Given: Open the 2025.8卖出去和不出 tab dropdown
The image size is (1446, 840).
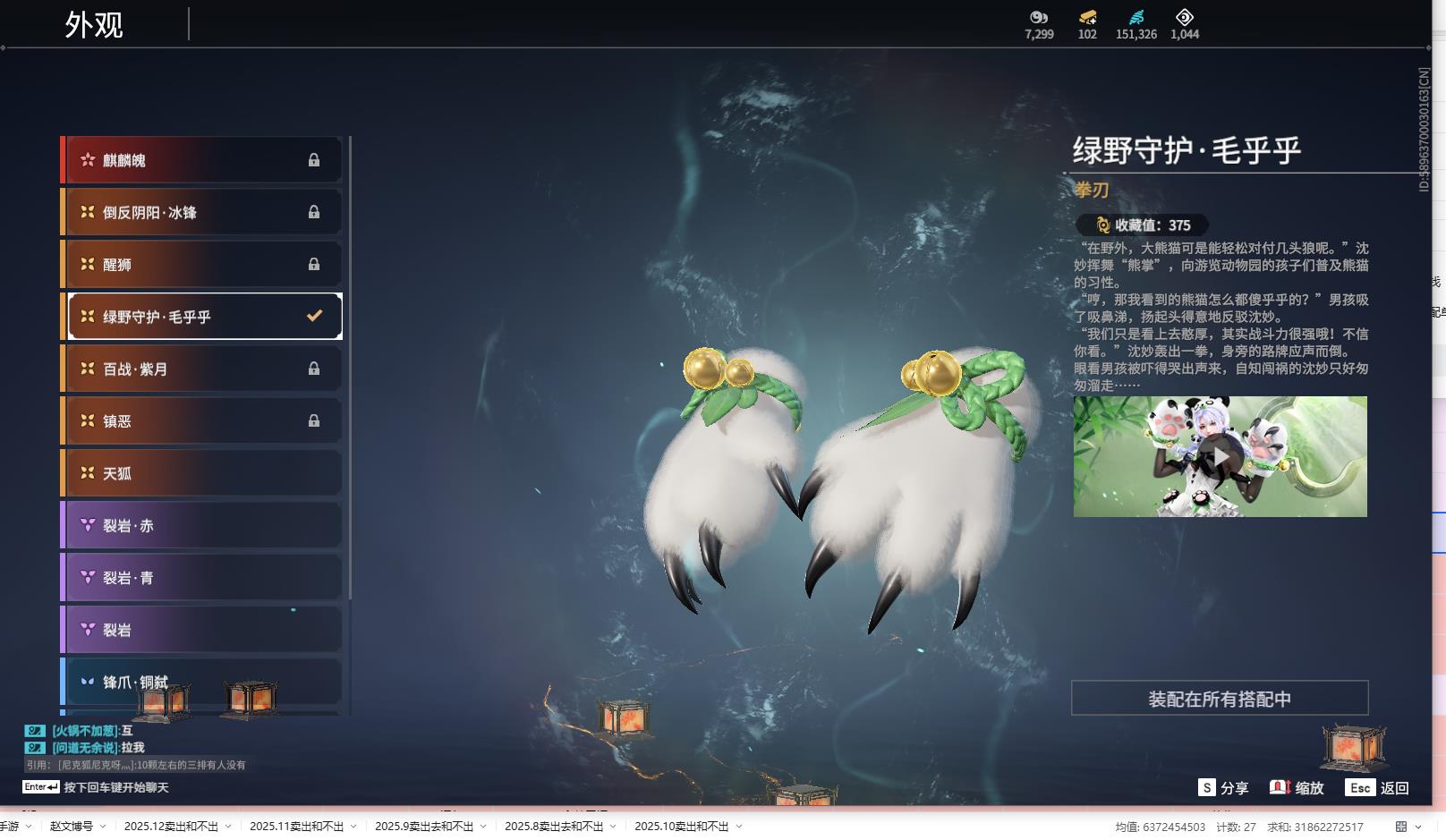Looking at the screenshot, I should pos(614,827).
